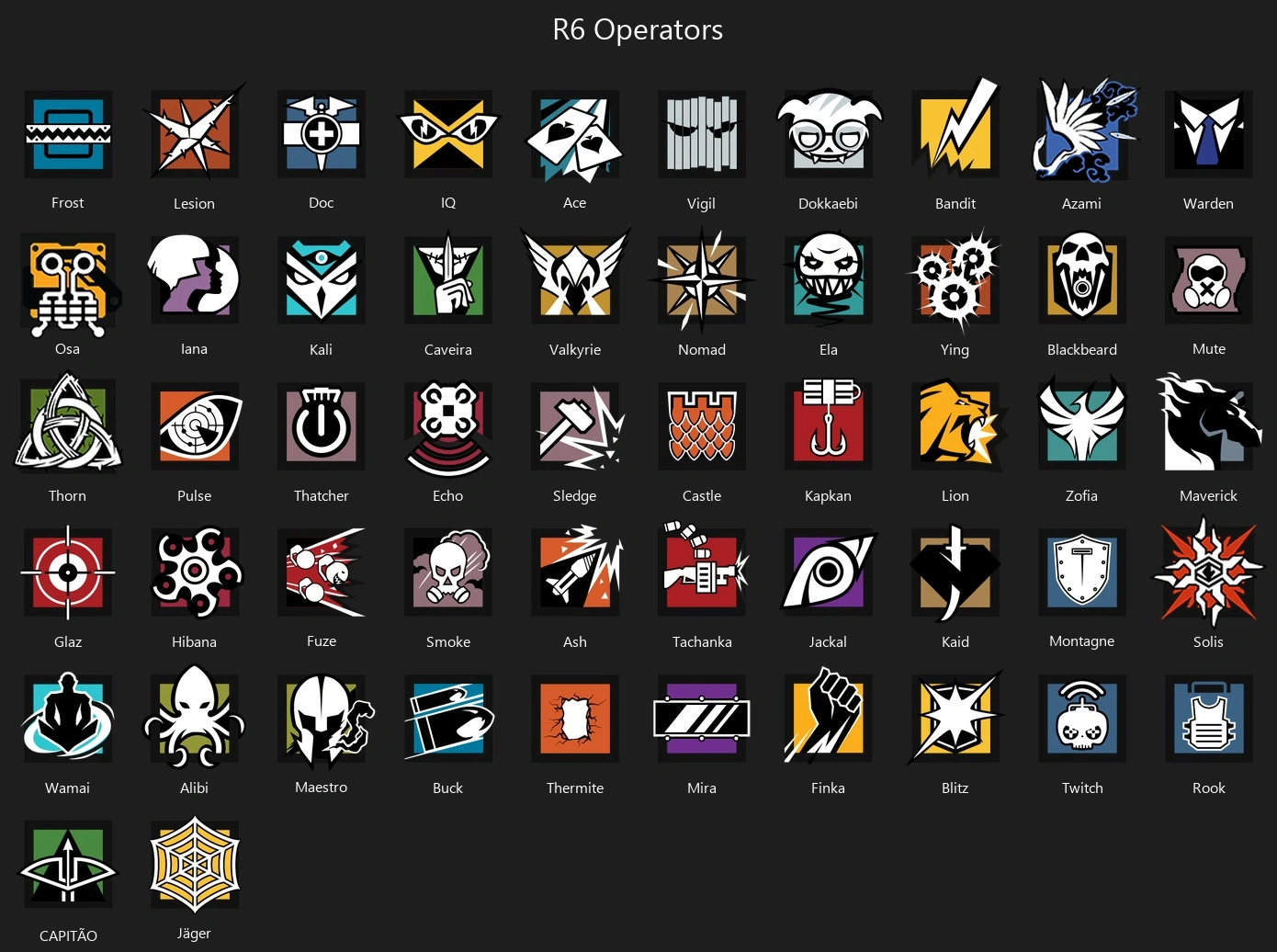Image resolution: width=1277 pixels, height=952 pixels.
Task: Select Tachanka's turret gun icon
Action: 704,570
